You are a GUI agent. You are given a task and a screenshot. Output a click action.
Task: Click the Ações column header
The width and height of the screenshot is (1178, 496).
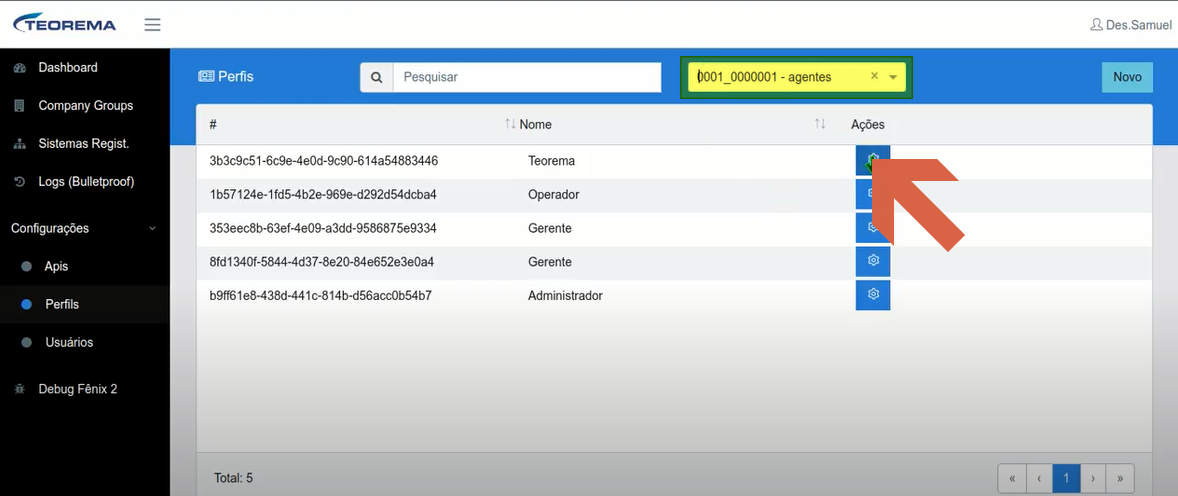coord(868,125)
